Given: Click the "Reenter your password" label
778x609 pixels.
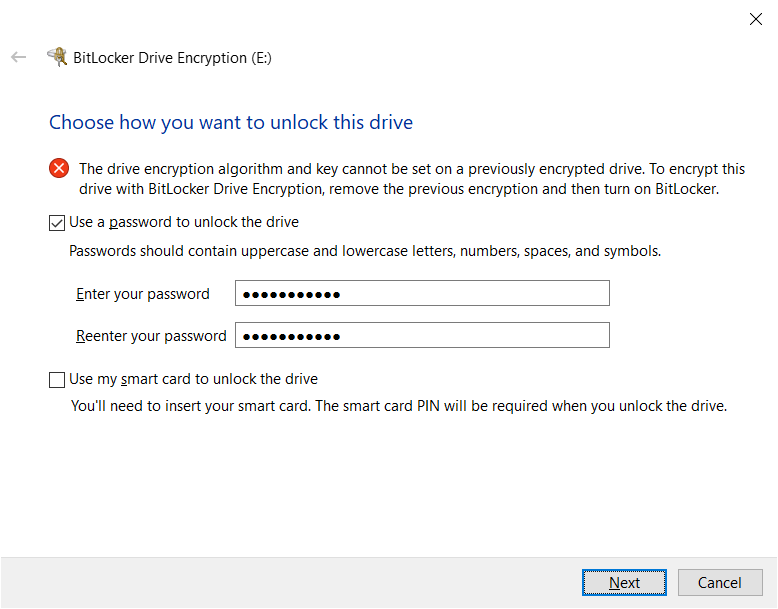Looking at the screenshot, I should [x=151, y=336].
